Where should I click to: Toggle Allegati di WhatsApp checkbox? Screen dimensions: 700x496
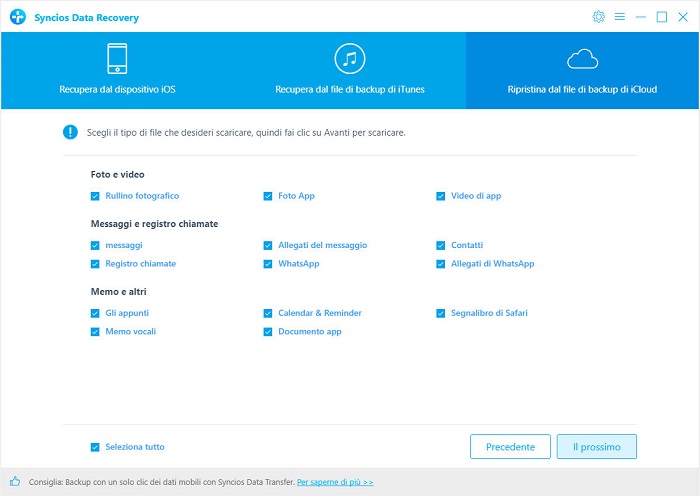point(441,264)
